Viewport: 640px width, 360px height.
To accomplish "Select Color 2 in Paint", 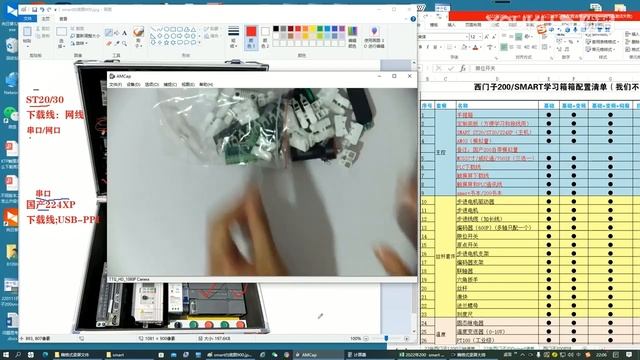I will tap(265, 37).
